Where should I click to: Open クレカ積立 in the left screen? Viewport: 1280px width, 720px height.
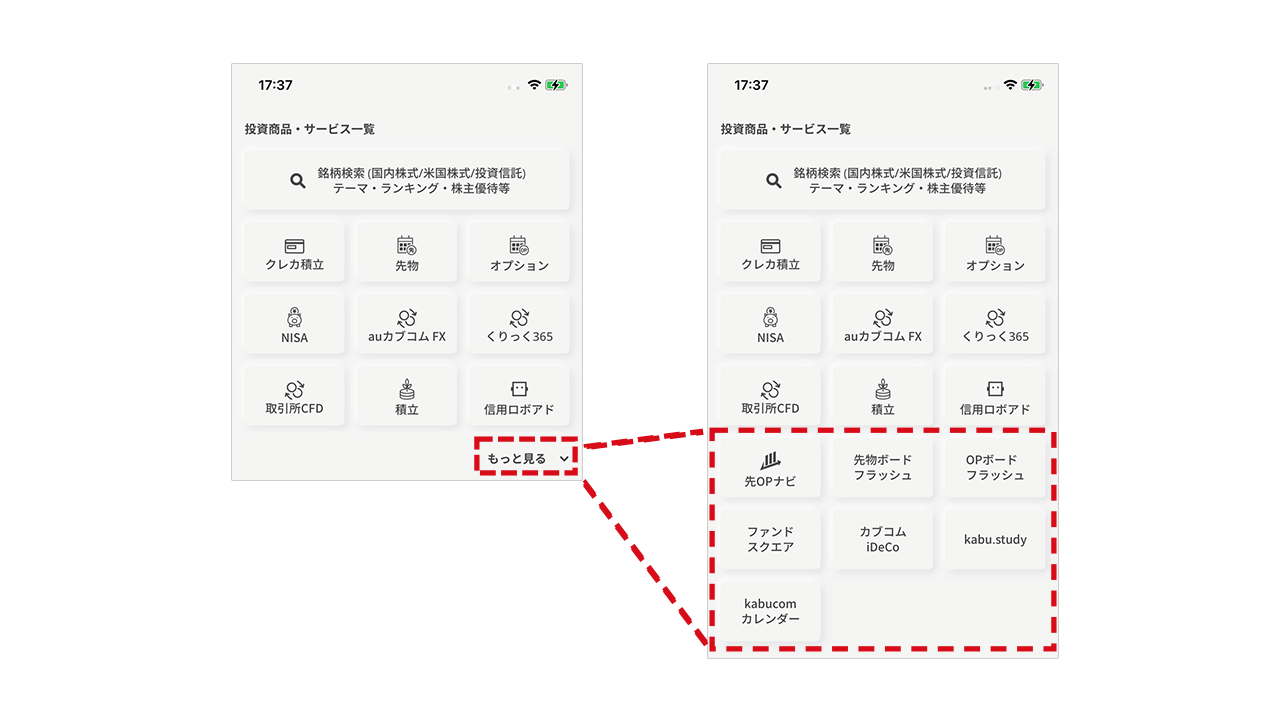point(295,252)
